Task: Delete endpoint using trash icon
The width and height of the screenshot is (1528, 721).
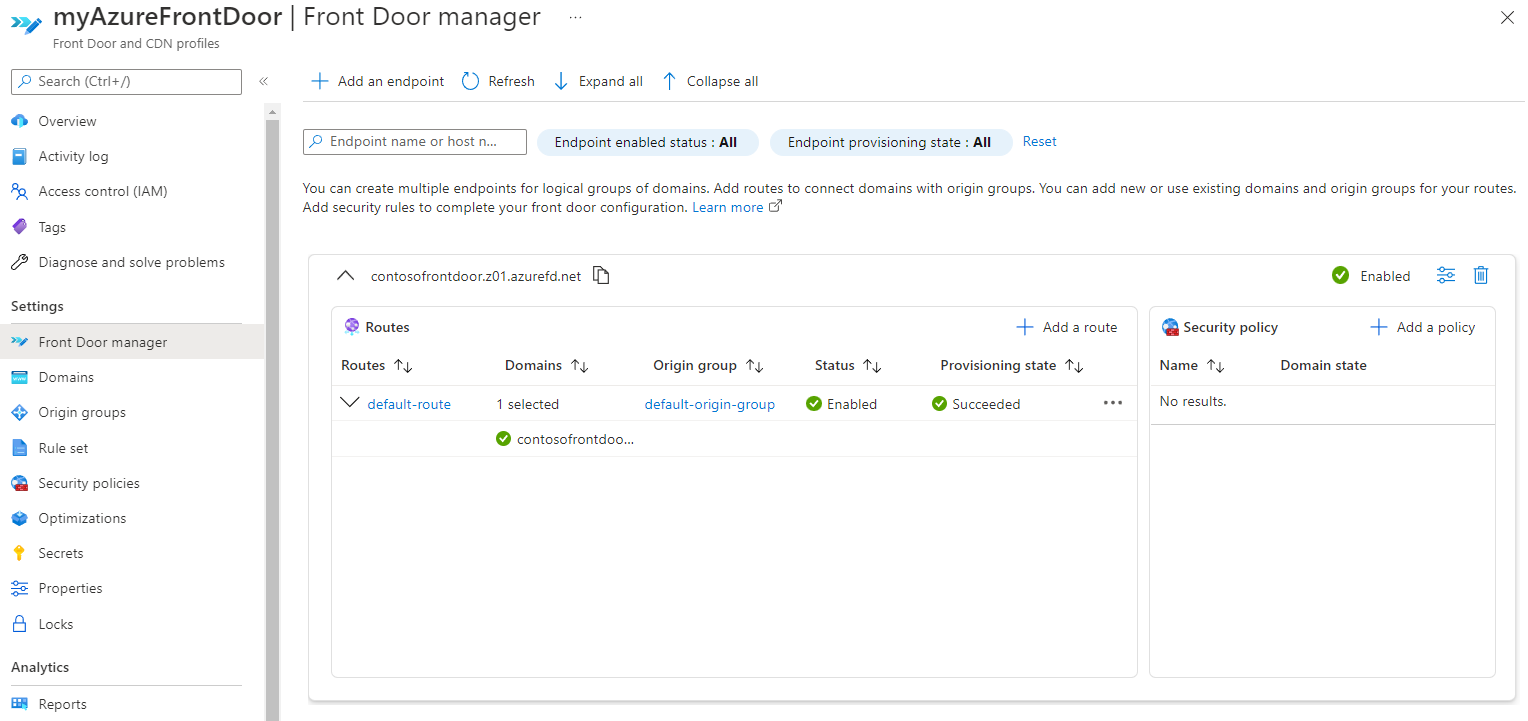Action: point(1481,275)
